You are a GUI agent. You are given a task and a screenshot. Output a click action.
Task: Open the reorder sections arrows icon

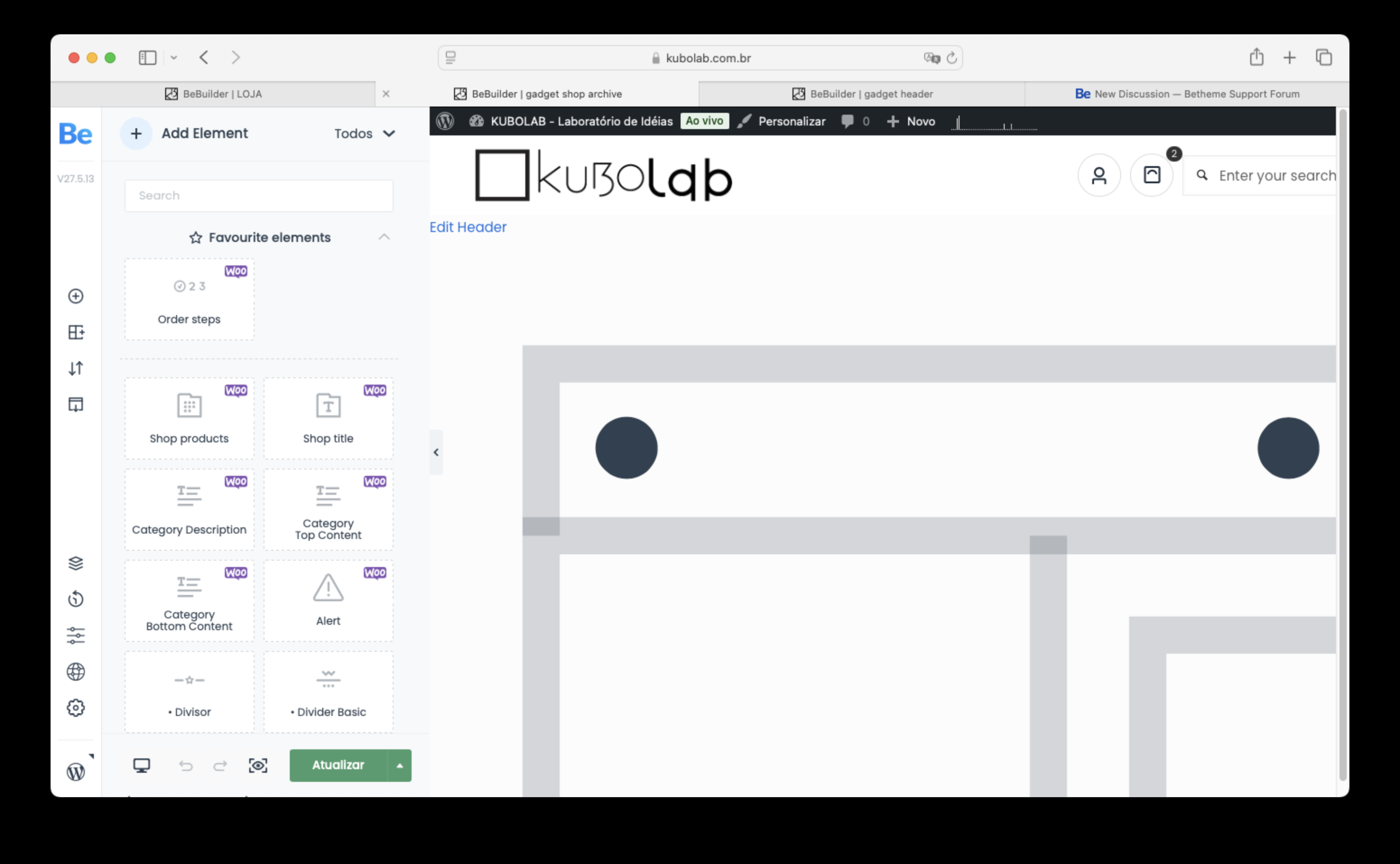pos(76,368)
